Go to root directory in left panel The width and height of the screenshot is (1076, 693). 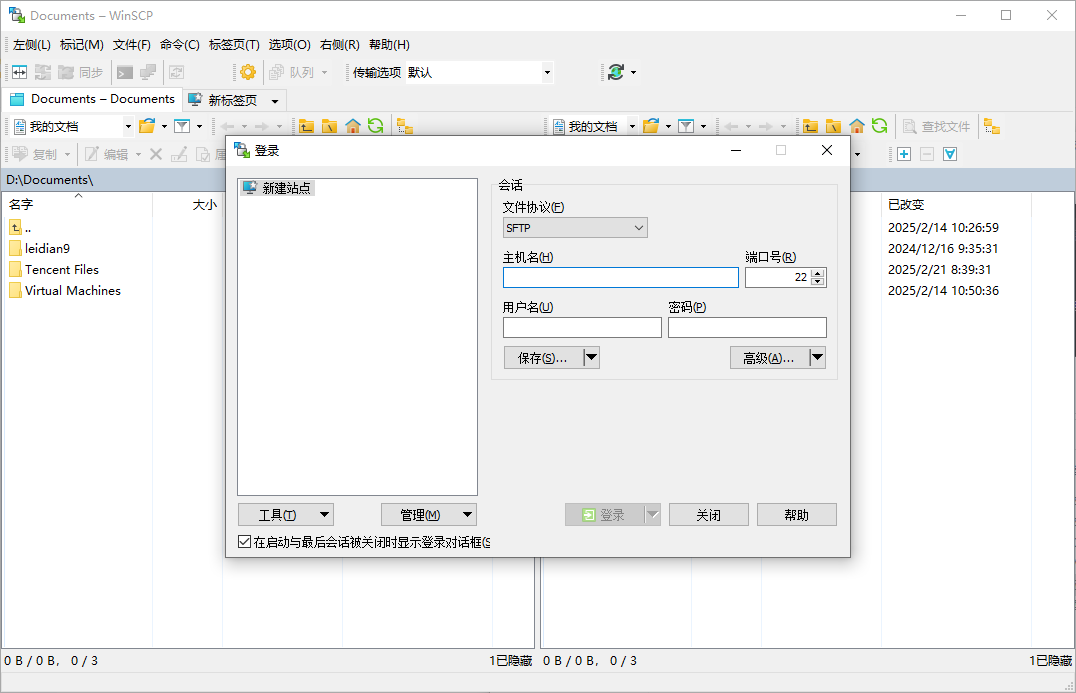pos(329,126)
